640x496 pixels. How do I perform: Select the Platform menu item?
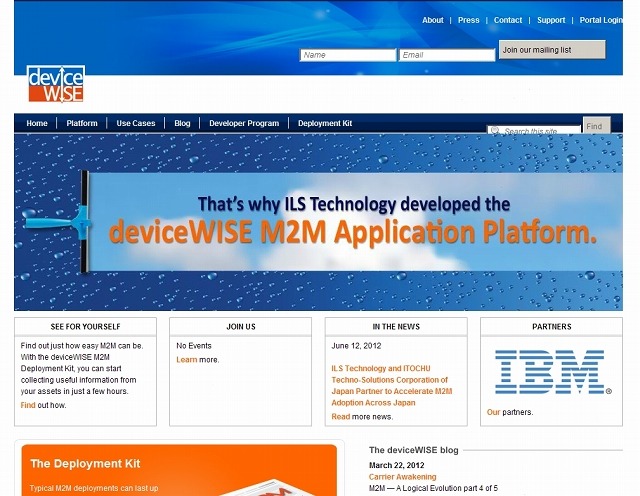(82, 123)
